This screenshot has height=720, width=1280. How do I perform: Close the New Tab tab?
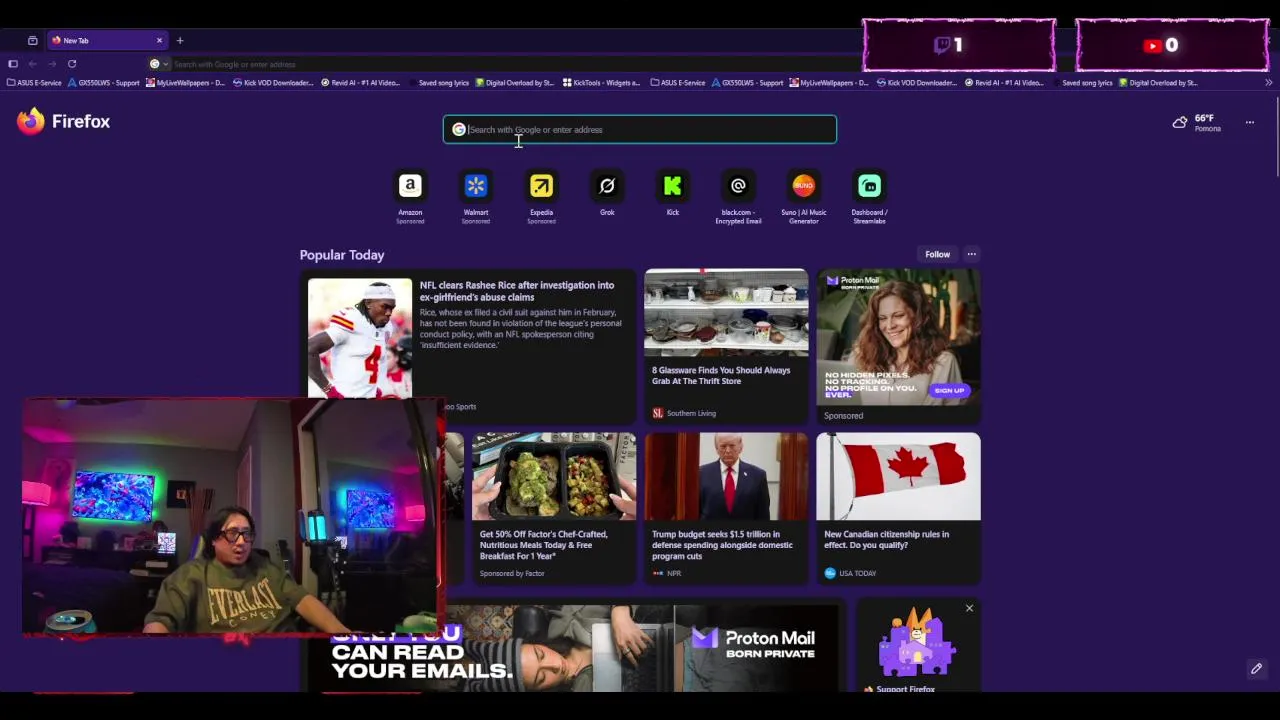coord(159,40)
